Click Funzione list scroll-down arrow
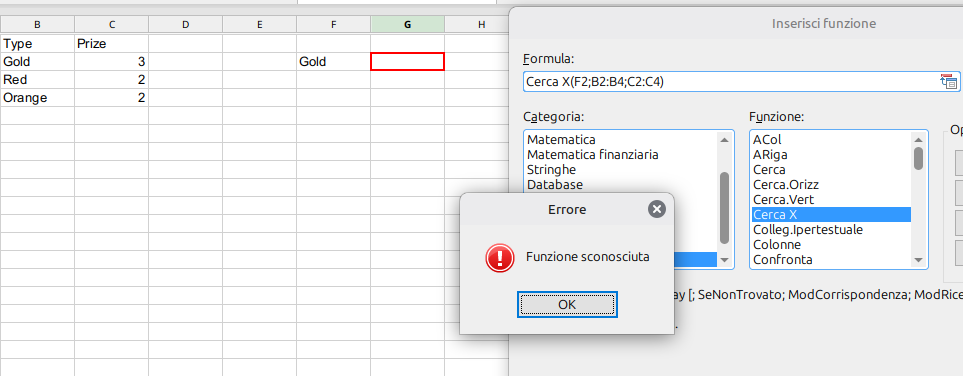The height and width of the screenshot is (376, 963). tap(918, 260)
